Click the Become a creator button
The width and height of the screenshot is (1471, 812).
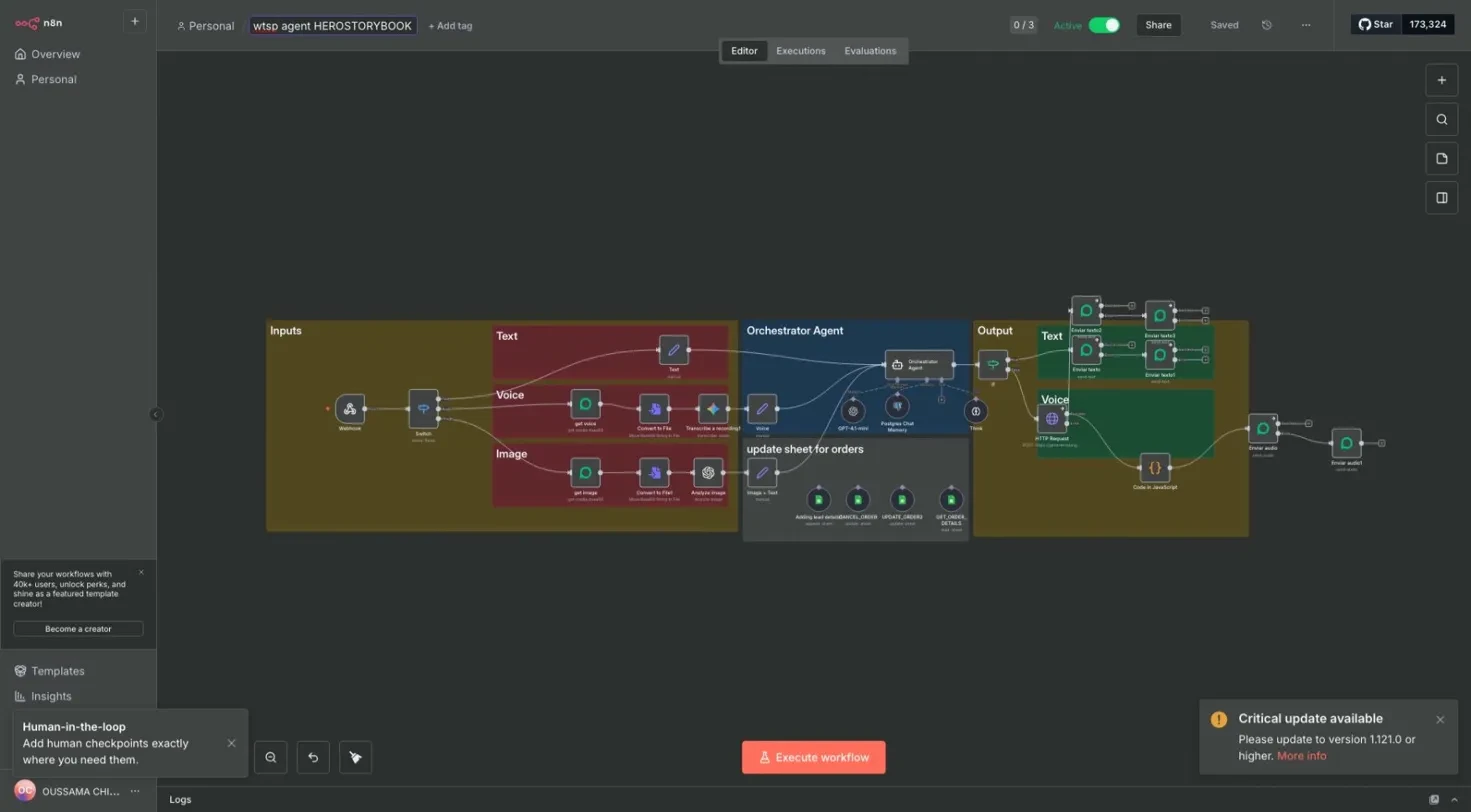click(x=78, y=629)
